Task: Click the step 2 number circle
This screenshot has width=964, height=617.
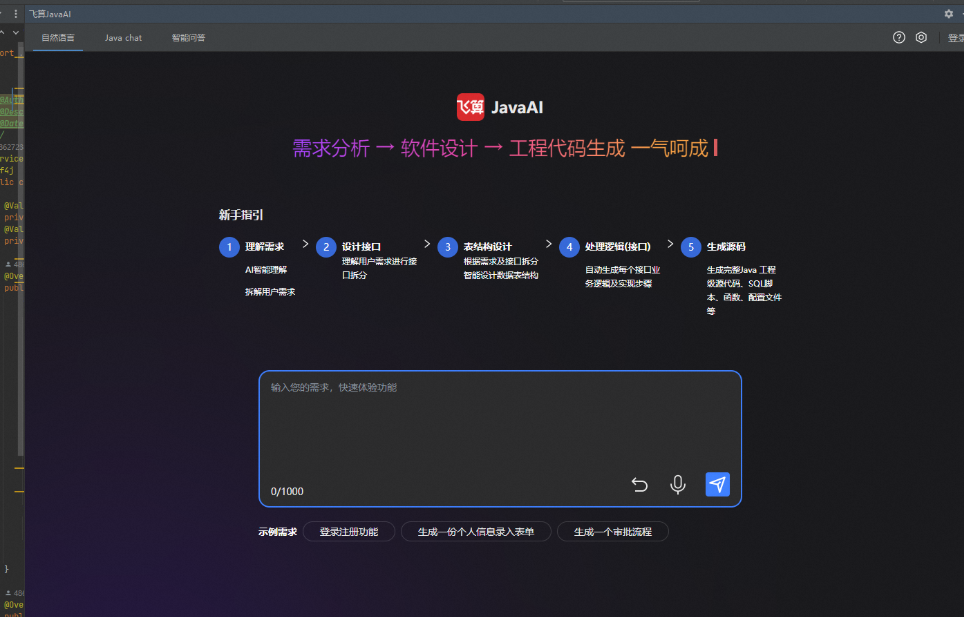Action: (x=326, y=247)
